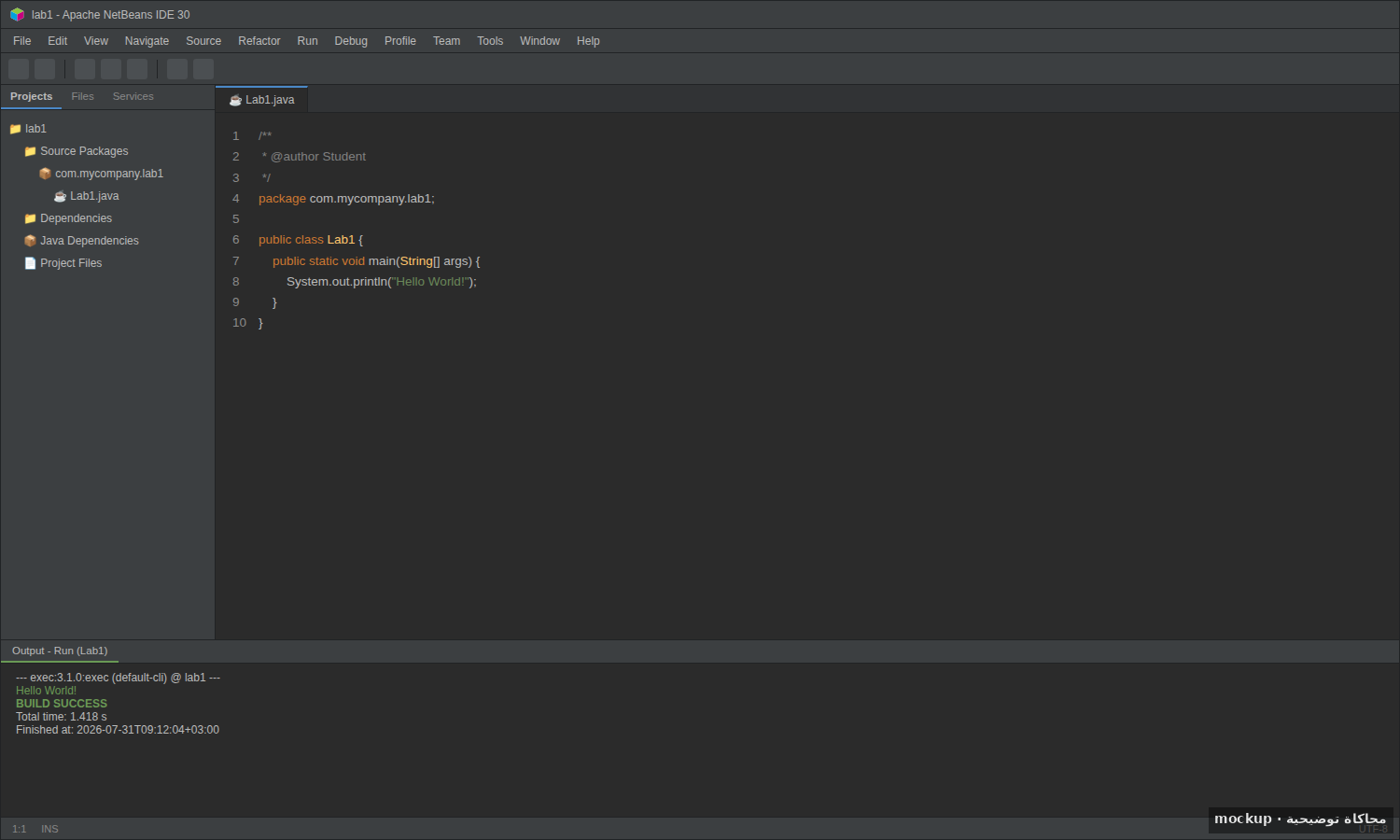Open the Navigate menu
The height and width of the screenshot is (840, 1400).
(147, 41)
